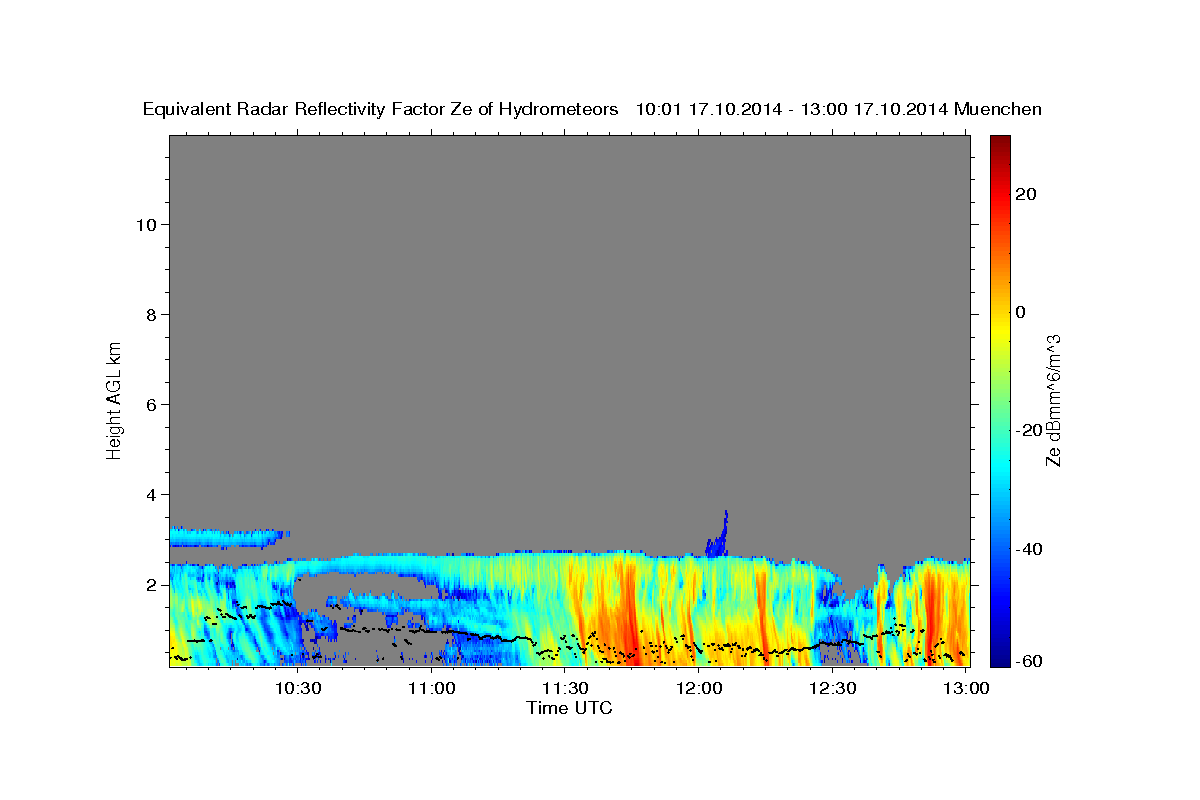Screen dimensions: 1200x800
Task: Click the detached cyan cloud layer near 3 km
Action: coord(228,538)
